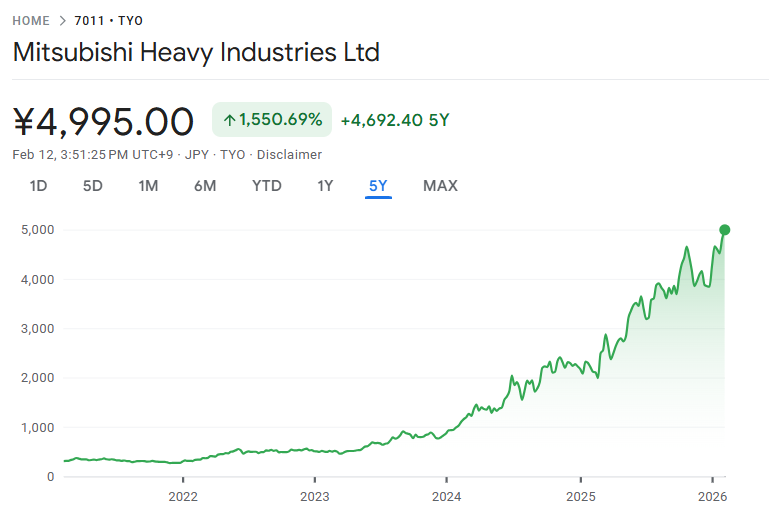Click the breadcrumb chevron after HOME
The image size is (769, 518).
tap(63, 20)
